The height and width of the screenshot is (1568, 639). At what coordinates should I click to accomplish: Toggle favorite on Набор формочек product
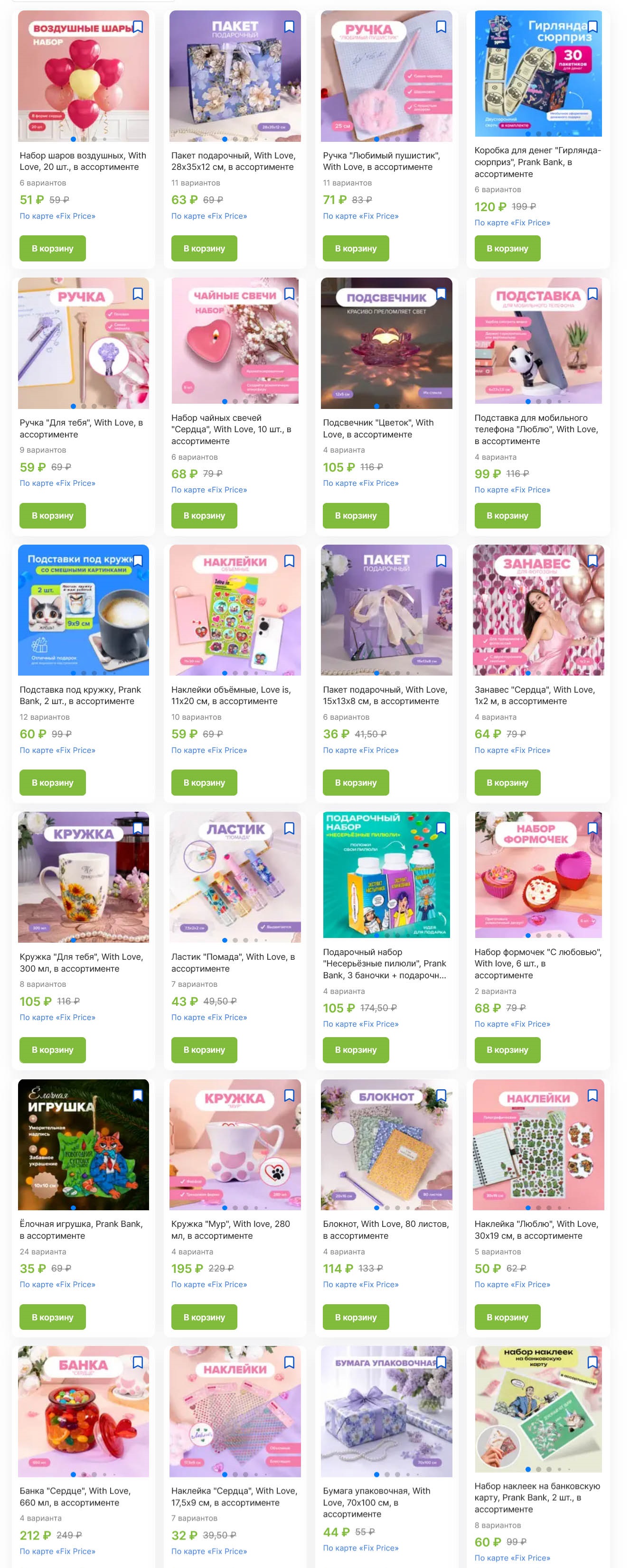[x=592, y=828]
